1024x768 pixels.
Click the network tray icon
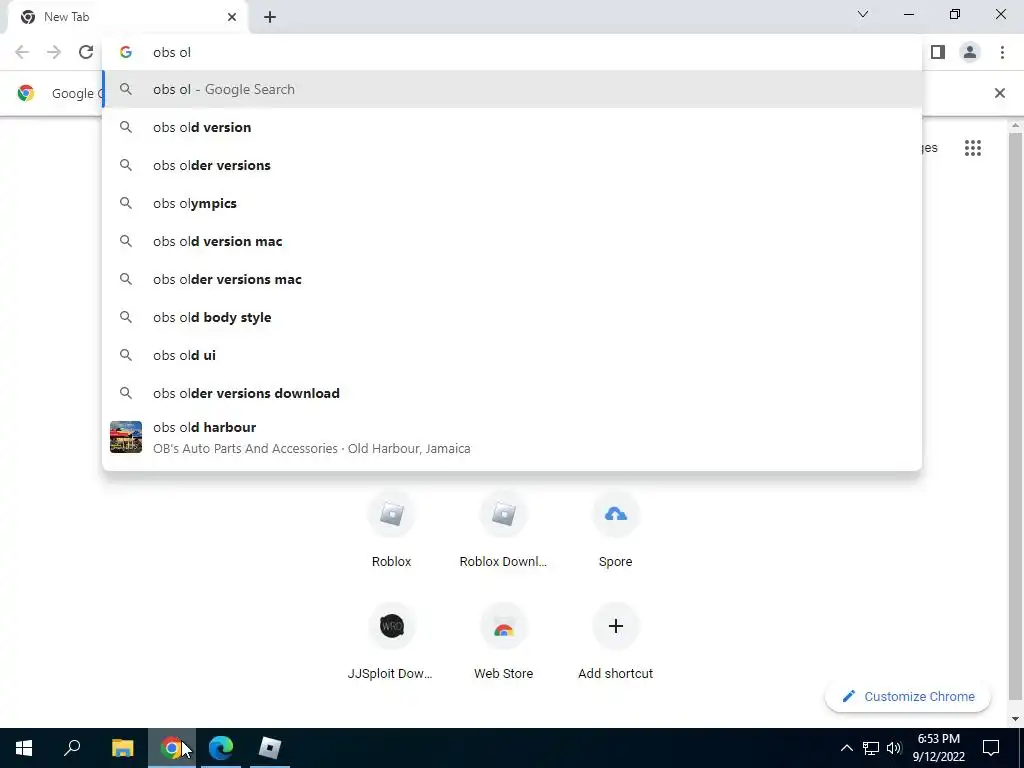(871, 748)
